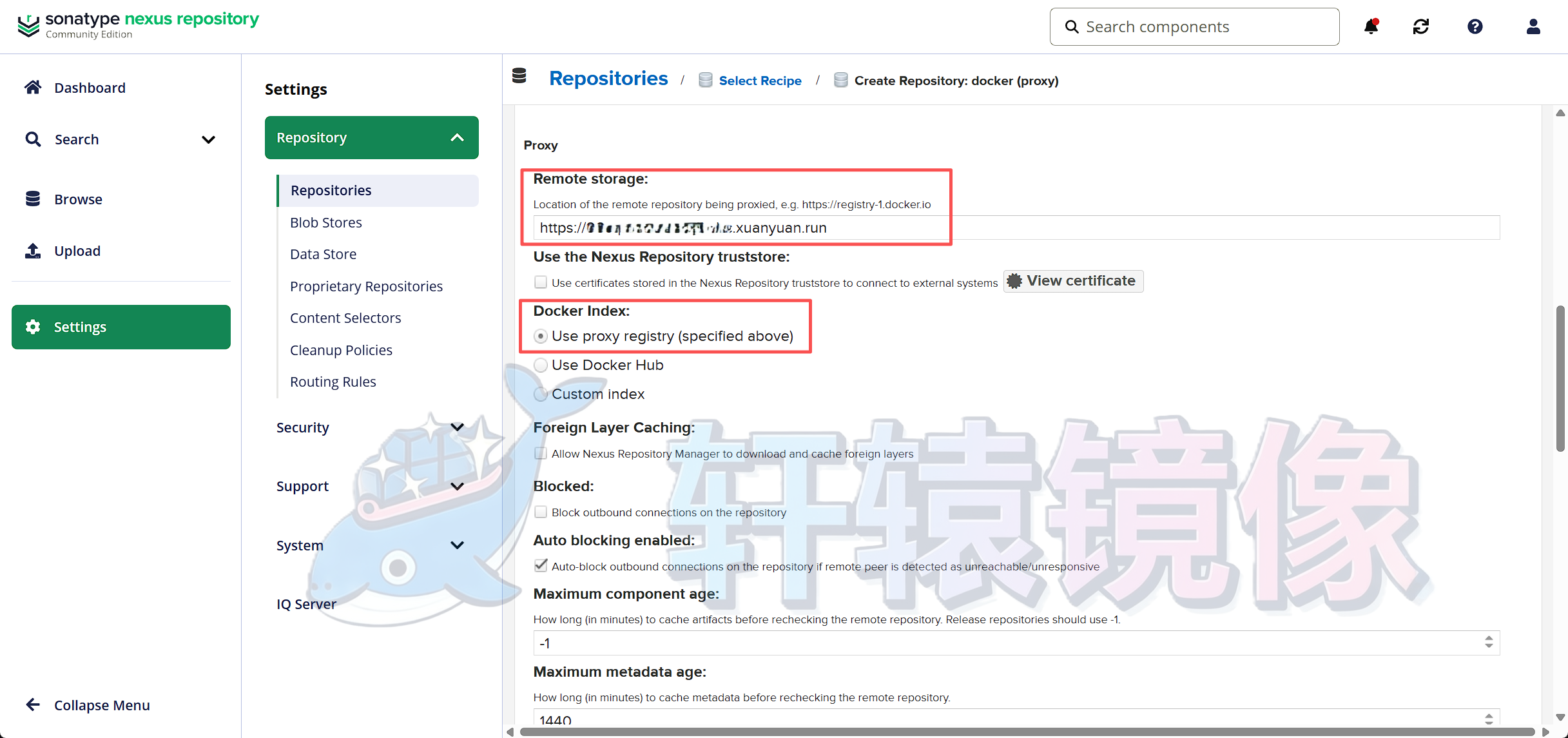Select the Use Docker Hub option

click(x=541, y=365)
